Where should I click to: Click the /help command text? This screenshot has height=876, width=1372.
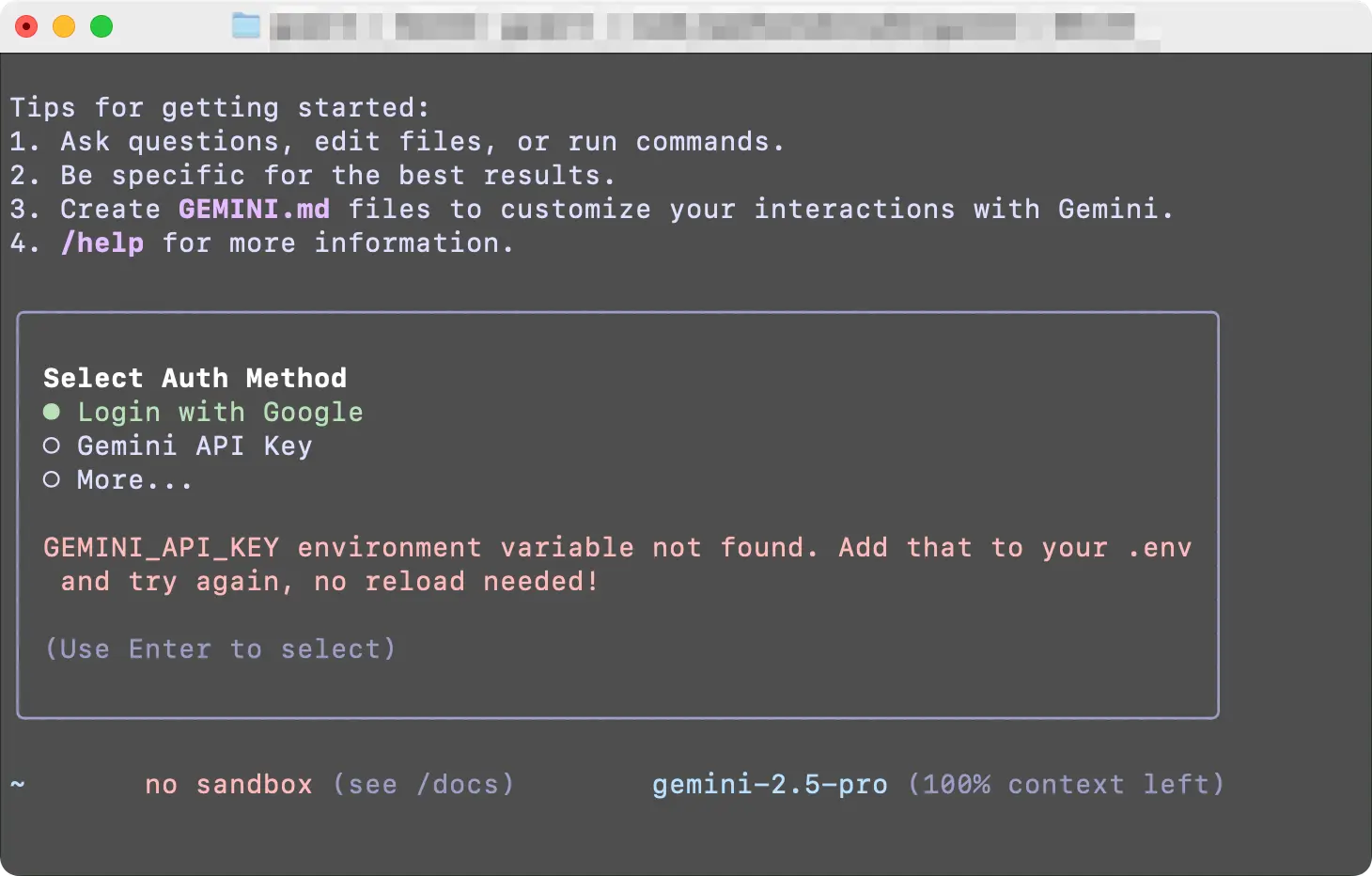click(x=102, y=242)
